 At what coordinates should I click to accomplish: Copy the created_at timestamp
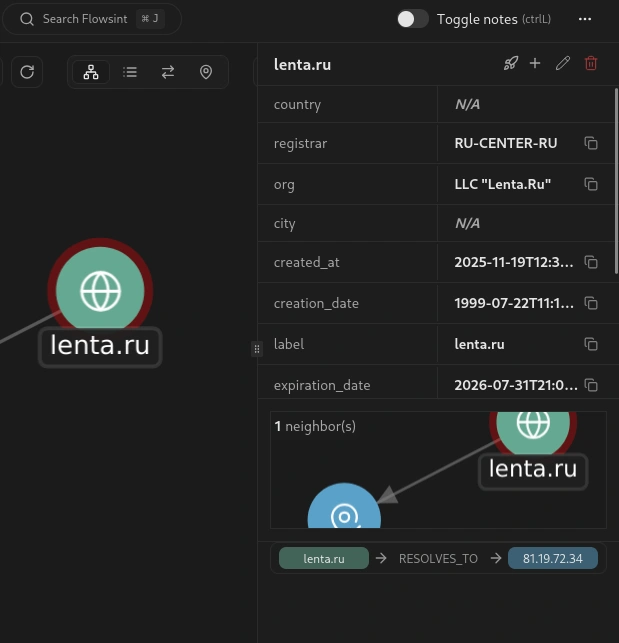[x=591, y=263]
